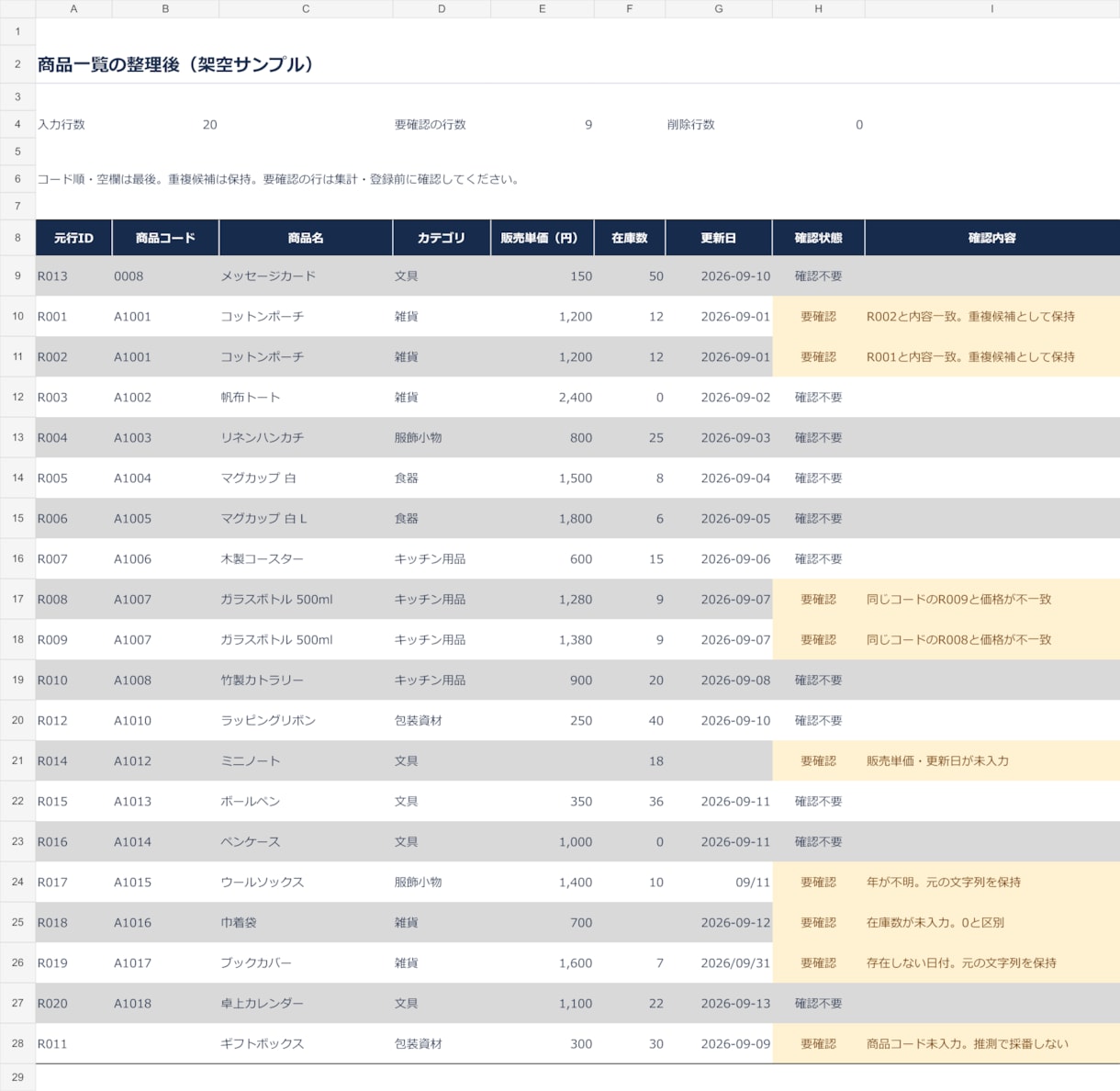
Task: Click the 元行ID column heading
Action: 73,238
